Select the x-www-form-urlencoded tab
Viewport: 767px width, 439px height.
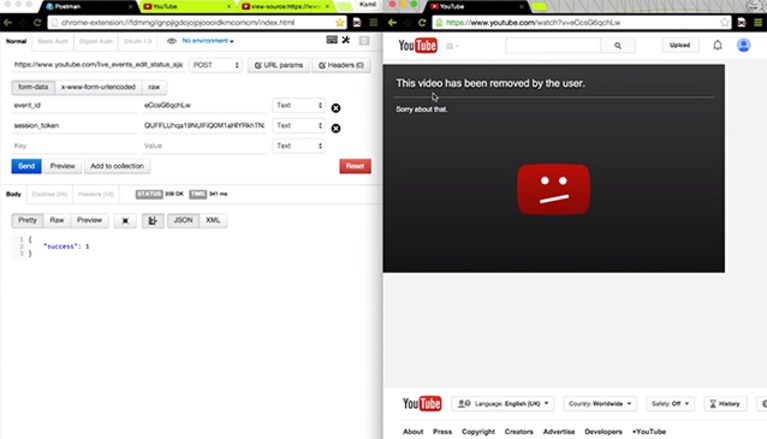[98, 87]
